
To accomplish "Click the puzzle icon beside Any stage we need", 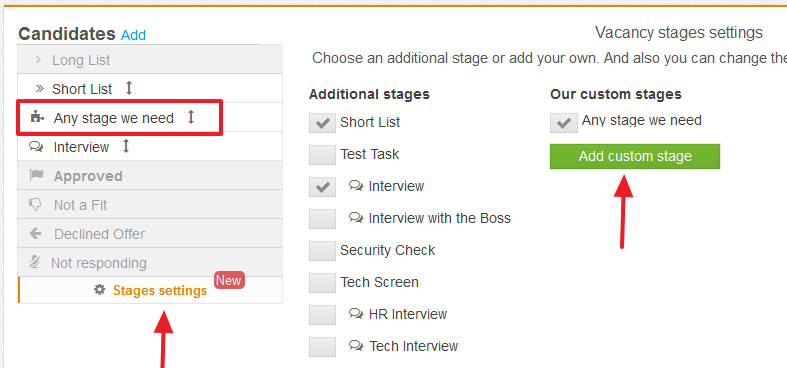I will [36, 117].
